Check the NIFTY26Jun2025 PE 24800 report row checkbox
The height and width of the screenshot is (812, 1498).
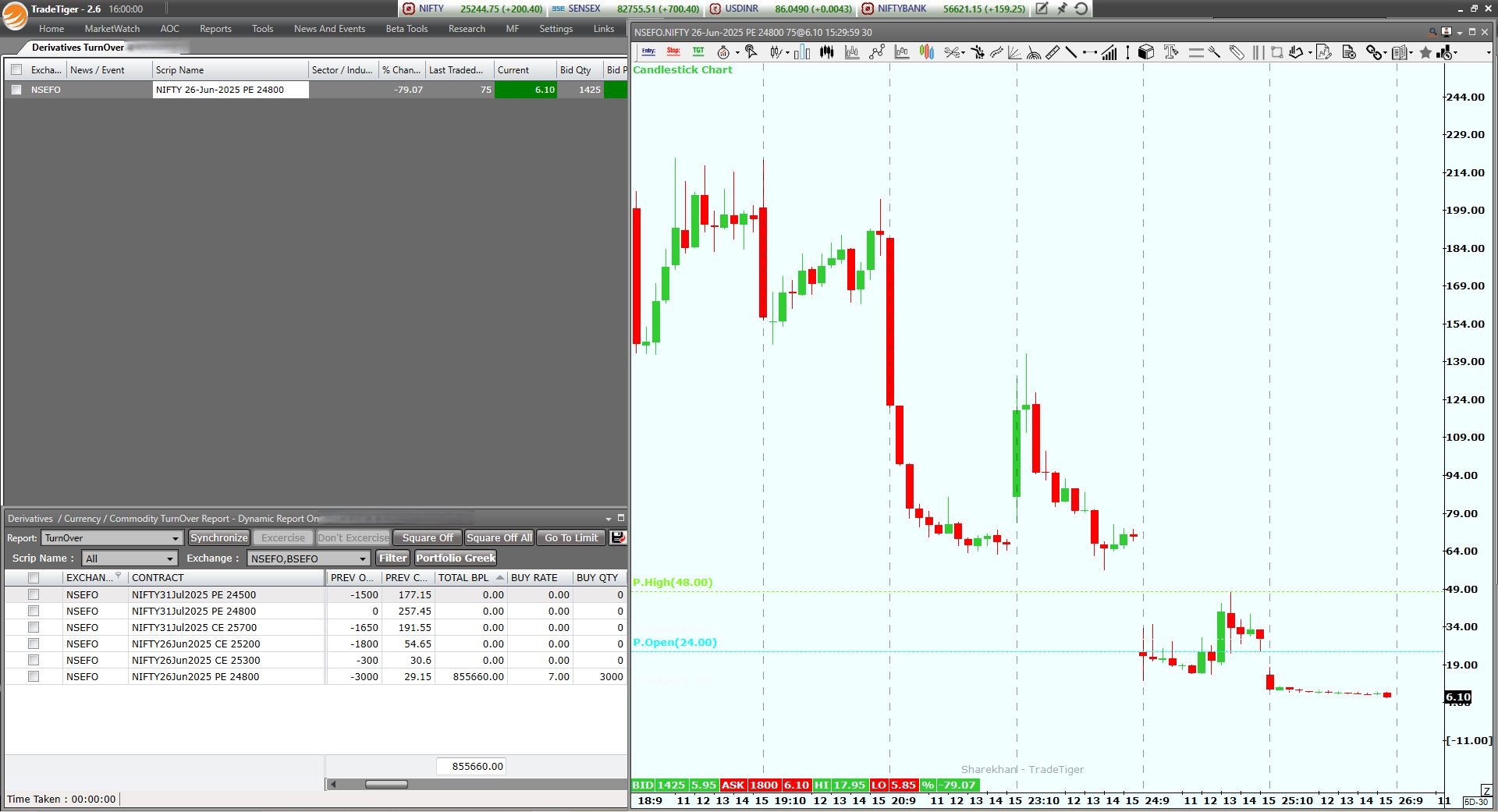click(x=34, y=676)
